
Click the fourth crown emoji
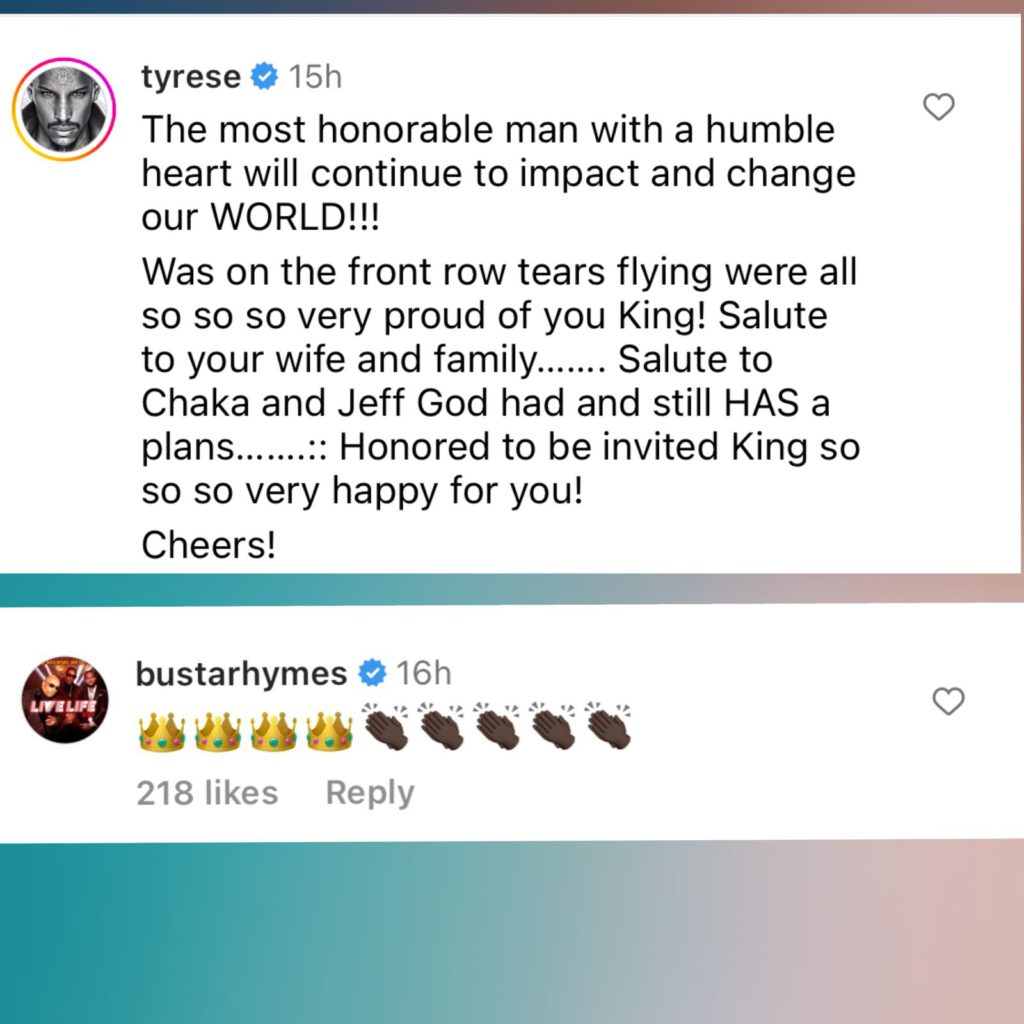[x=330, y=731]
